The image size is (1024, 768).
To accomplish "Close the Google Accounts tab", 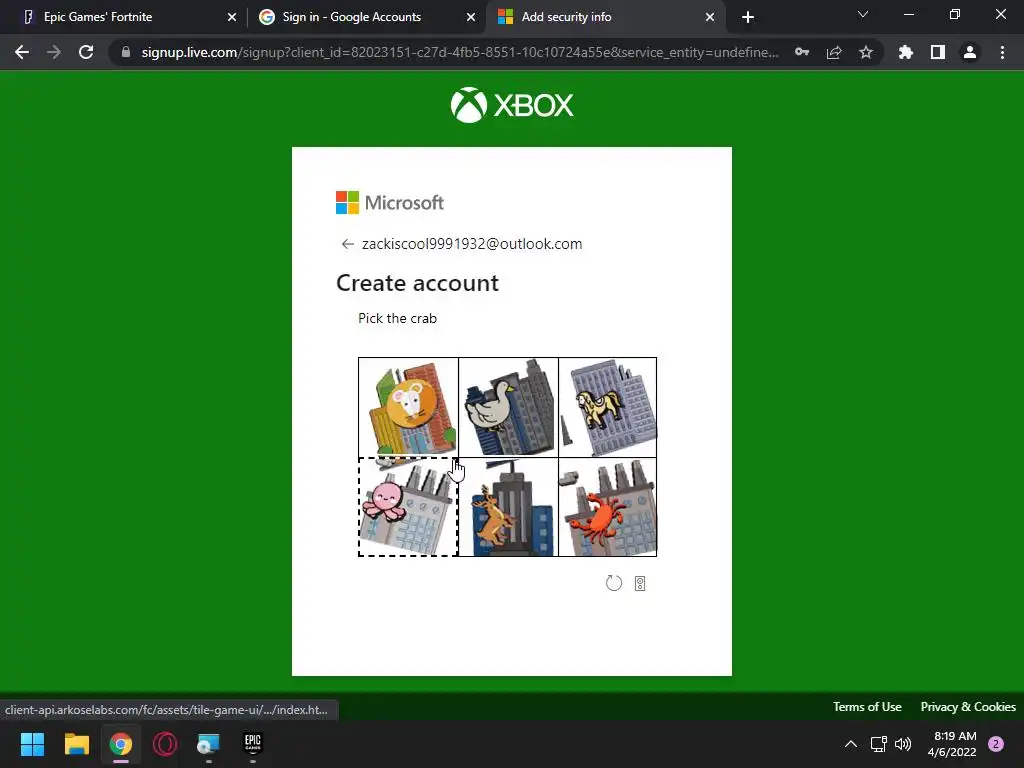I will [471, 17].
